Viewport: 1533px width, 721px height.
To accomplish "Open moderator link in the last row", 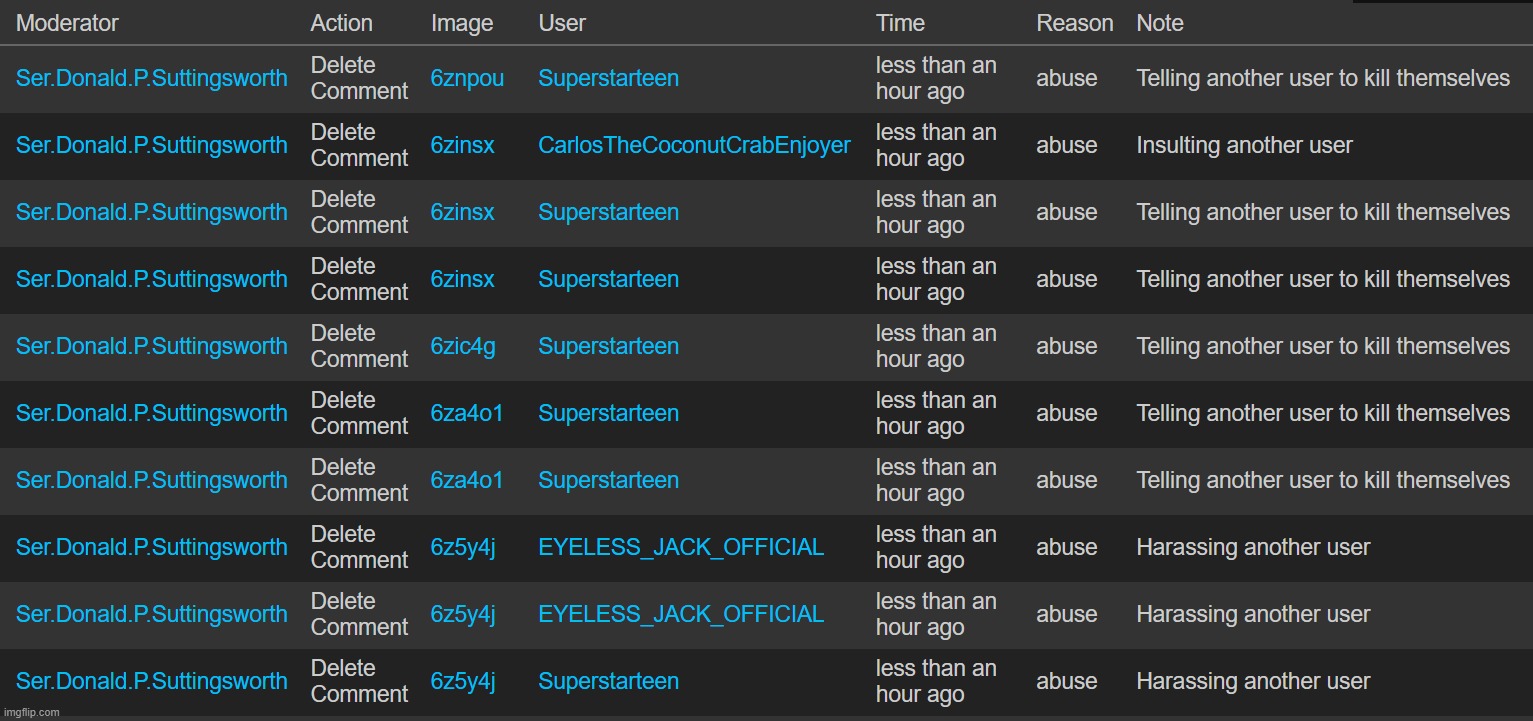I will [152, 681].
